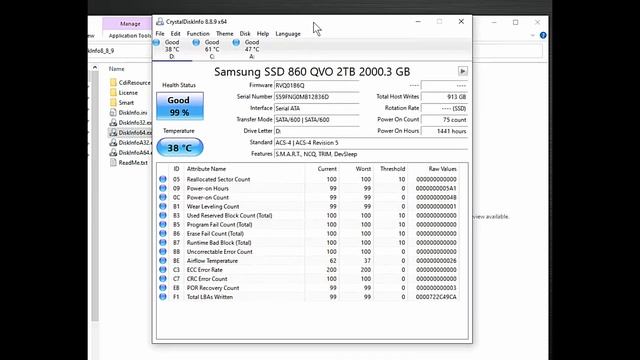Open the Function menu

click(x=198, y=33)
